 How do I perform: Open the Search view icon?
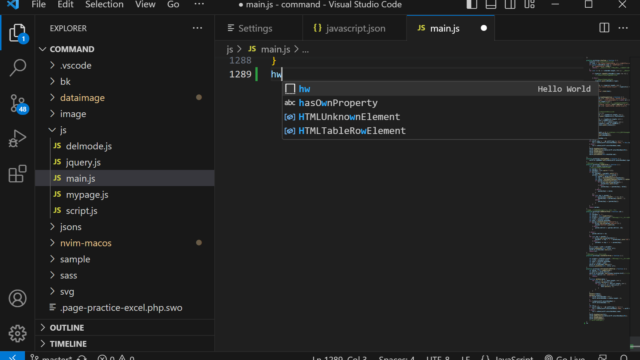pos(18,68)
